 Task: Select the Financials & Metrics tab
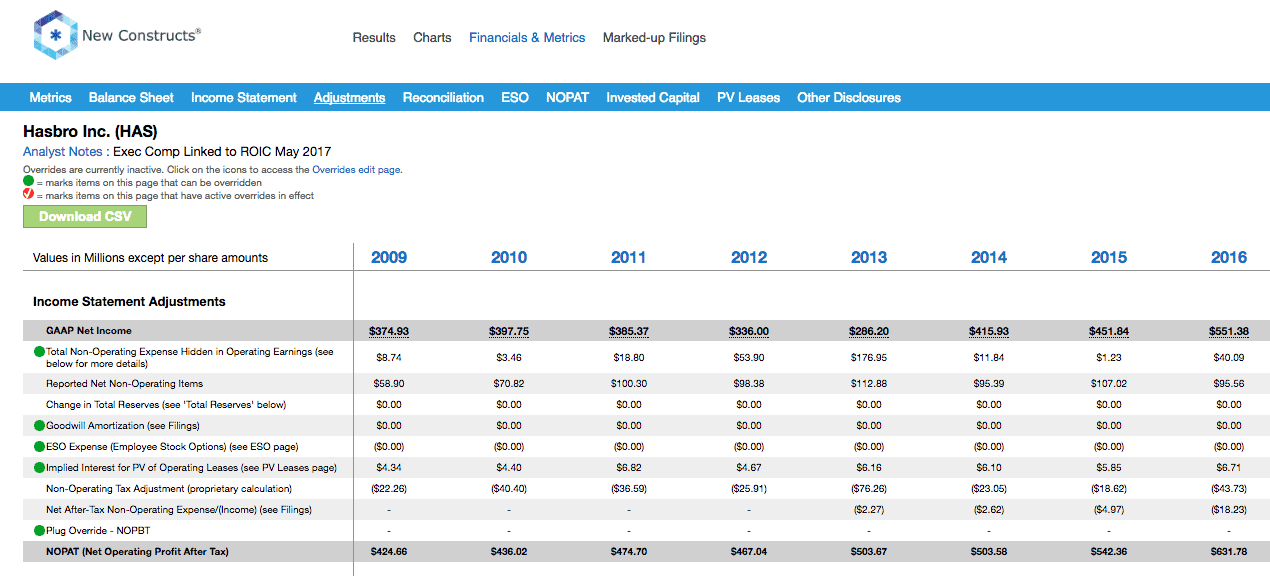(x=527, y=38)
